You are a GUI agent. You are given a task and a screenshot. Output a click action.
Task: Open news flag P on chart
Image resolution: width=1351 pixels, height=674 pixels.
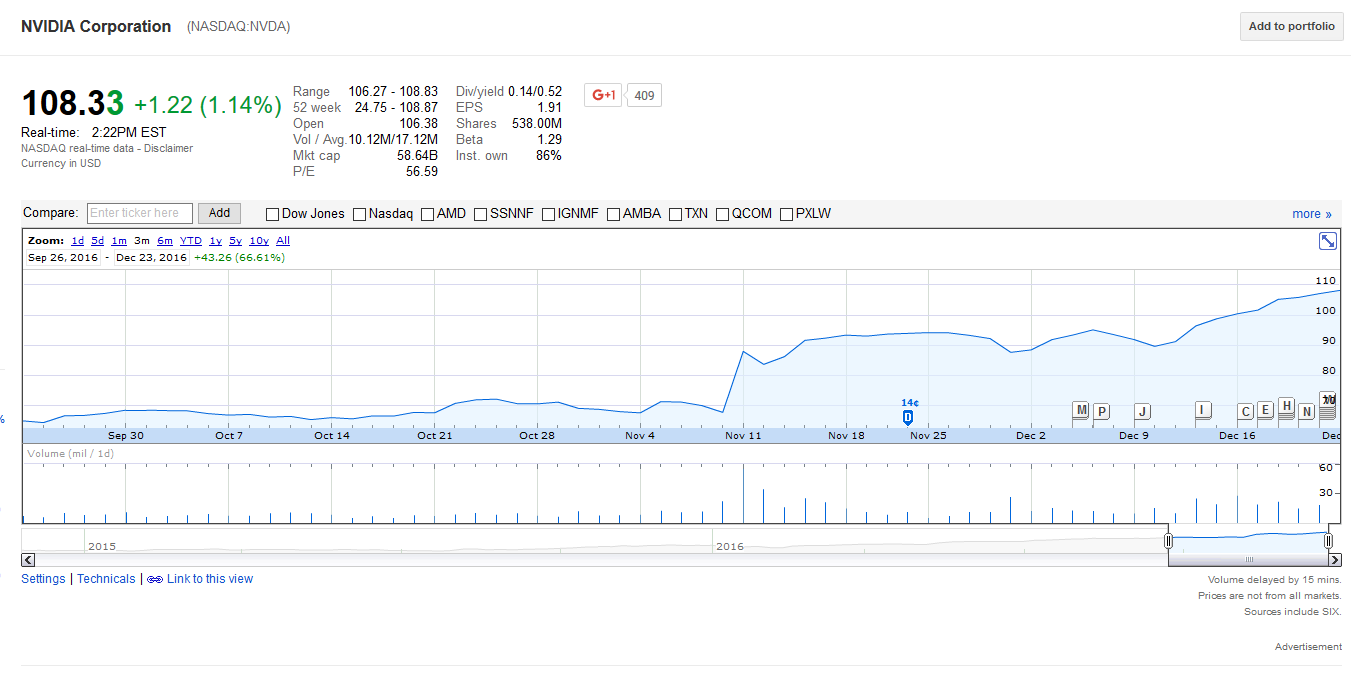(x=1101, y=411)
